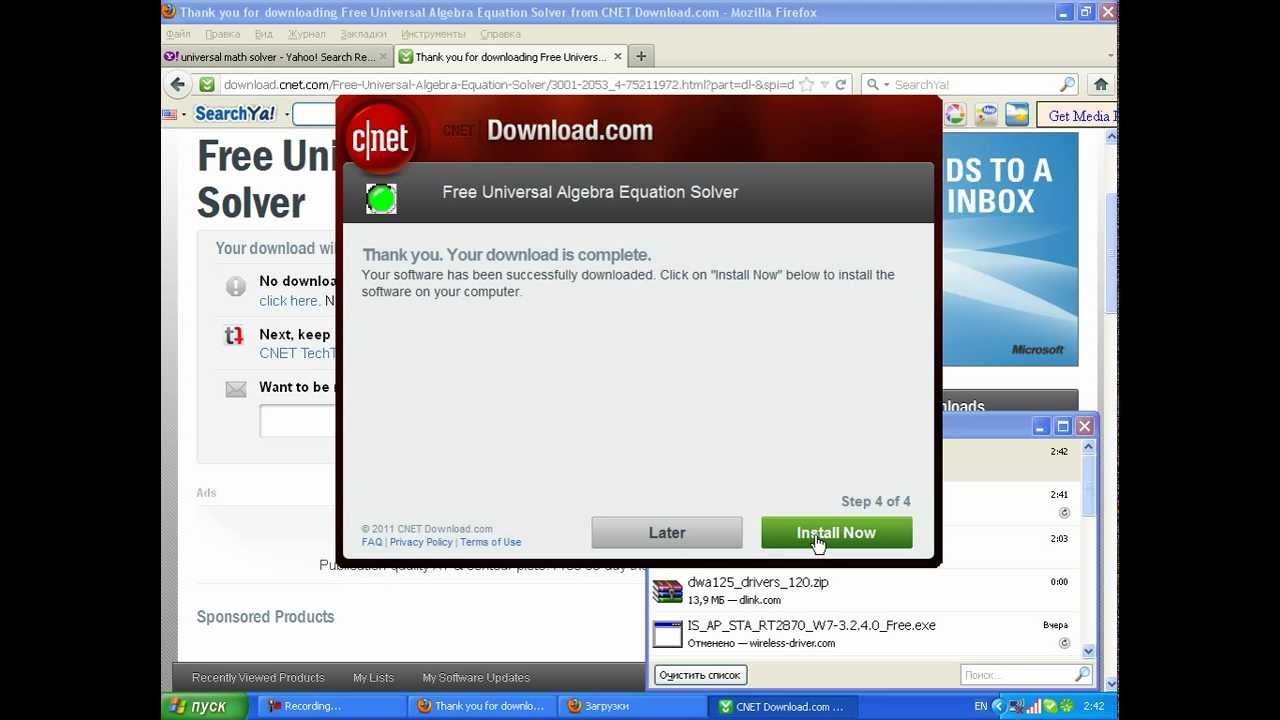Retry the 2:41 download via retry icon
The width and height of the screenshot is (1280, 720).
click(x=1064, y=513)
